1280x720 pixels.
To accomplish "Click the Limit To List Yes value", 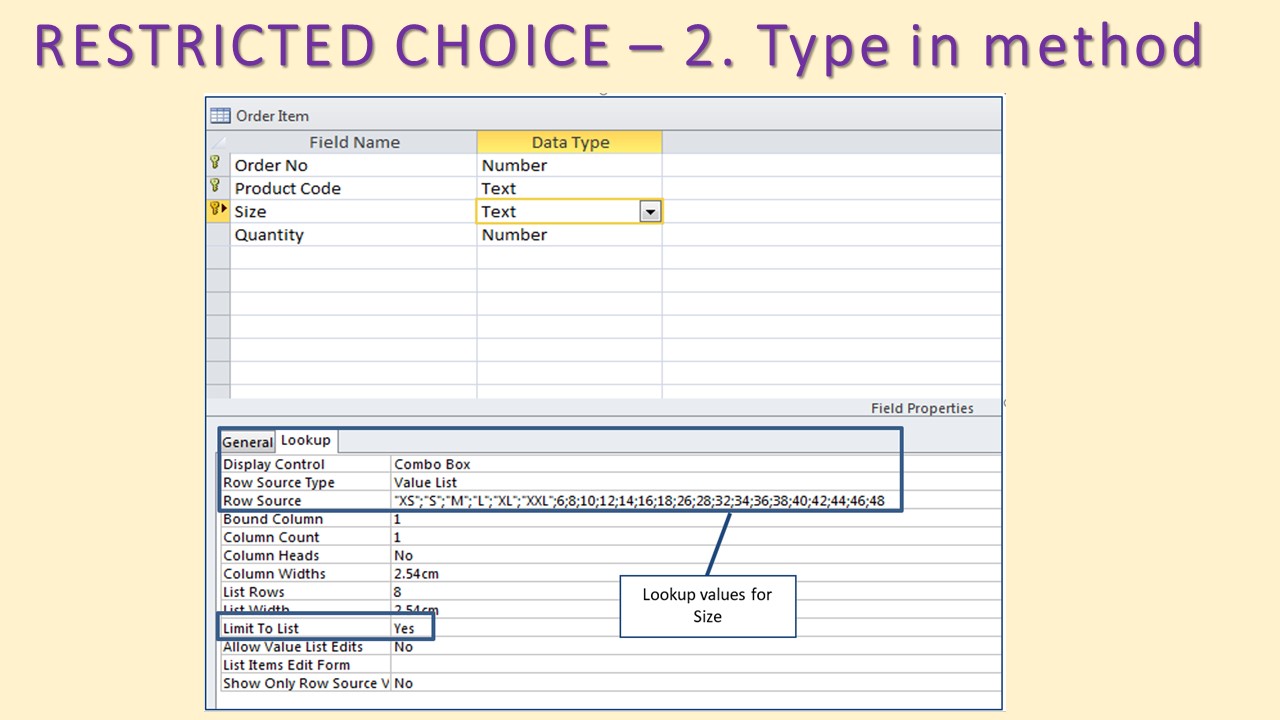I will pos(404,628).
